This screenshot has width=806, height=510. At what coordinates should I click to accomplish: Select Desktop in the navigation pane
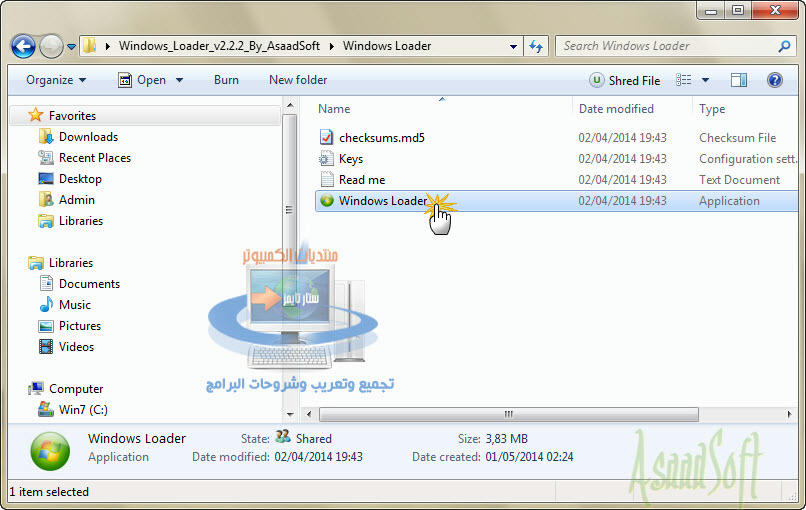(x=80, y=179)
